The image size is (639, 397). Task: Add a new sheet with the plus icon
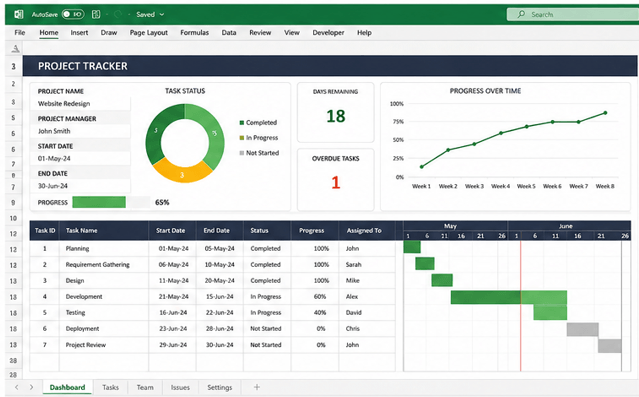point(257,387)
